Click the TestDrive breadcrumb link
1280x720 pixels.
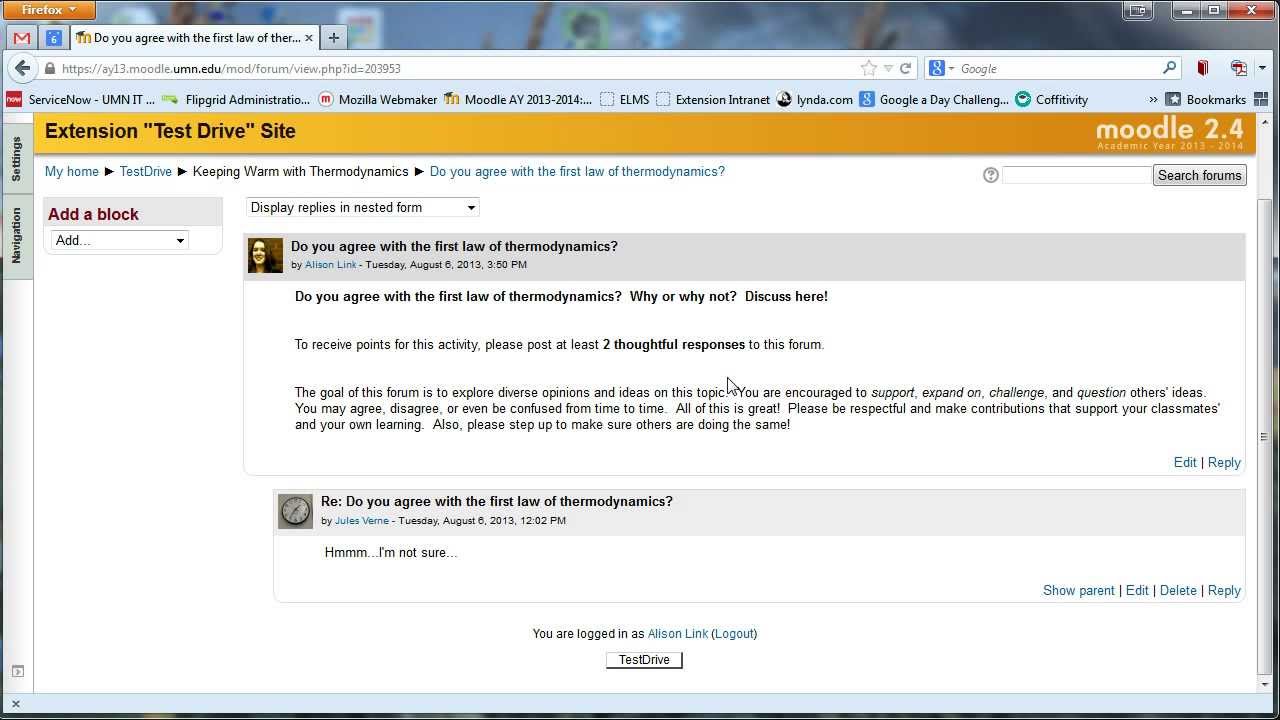click(x=146, y=171)
